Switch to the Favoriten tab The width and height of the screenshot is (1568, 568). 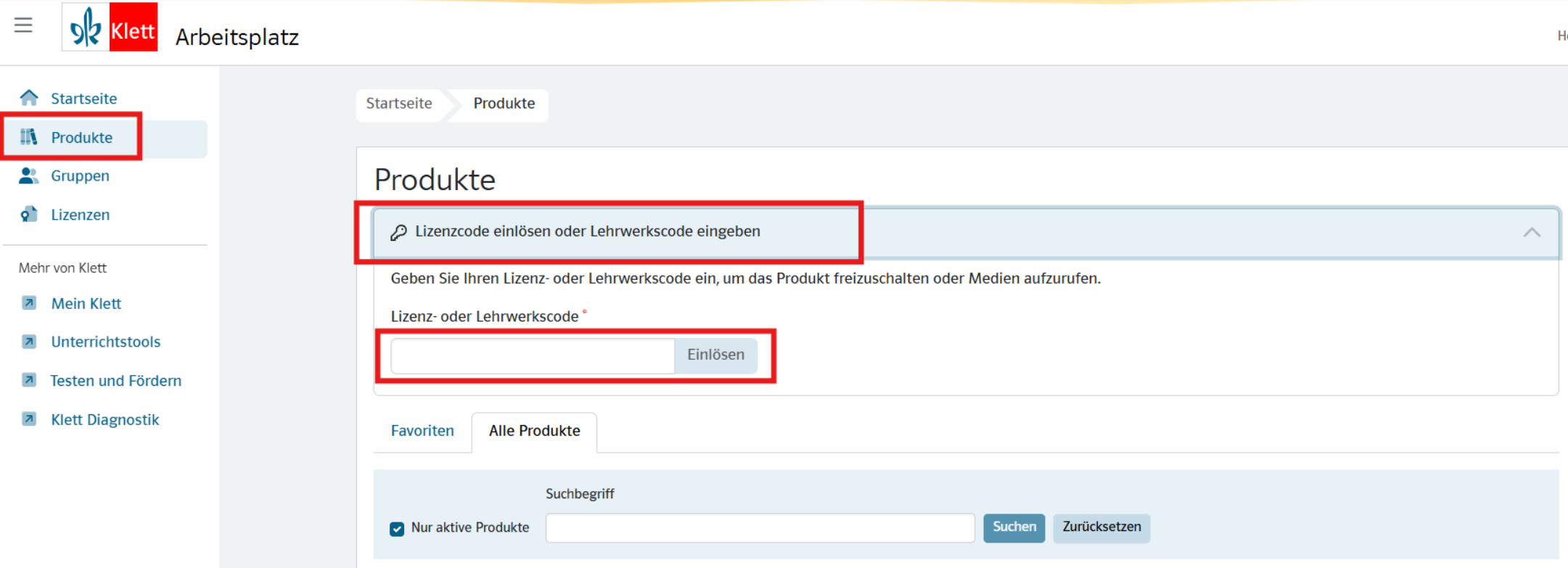(x=422, y=431)
